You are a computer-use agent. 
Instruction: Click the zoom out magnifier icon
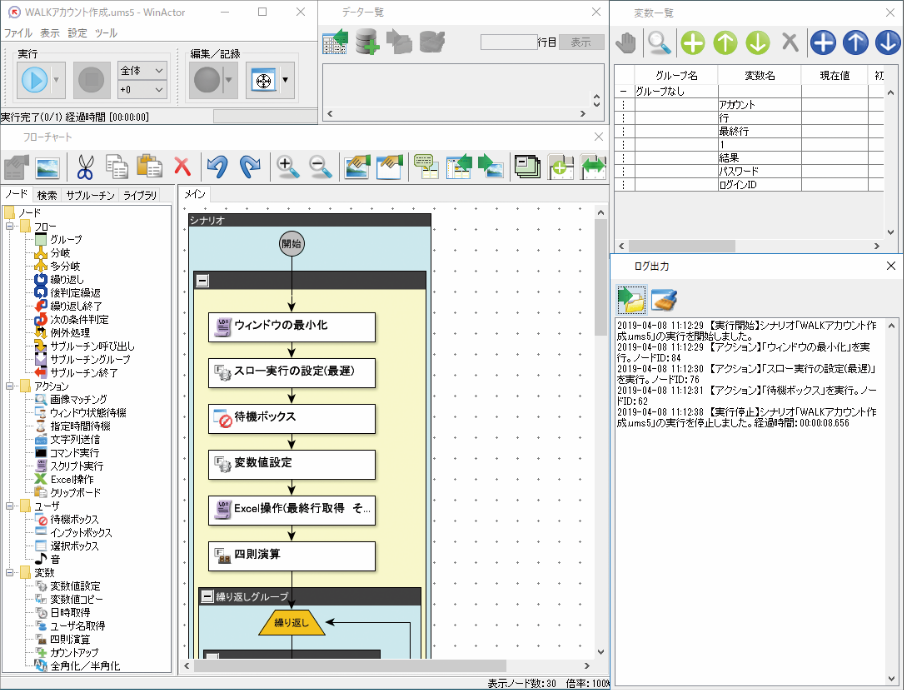click(320, 167)
